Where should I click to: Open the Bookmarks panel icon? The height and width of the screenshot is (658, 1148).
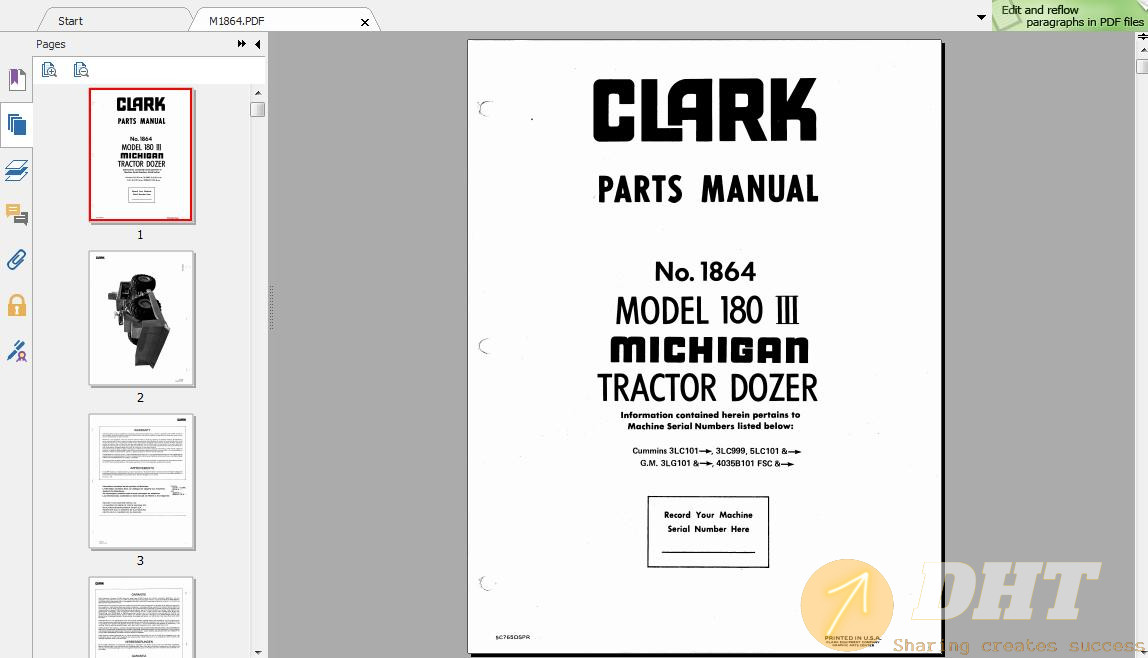(17, 79)
